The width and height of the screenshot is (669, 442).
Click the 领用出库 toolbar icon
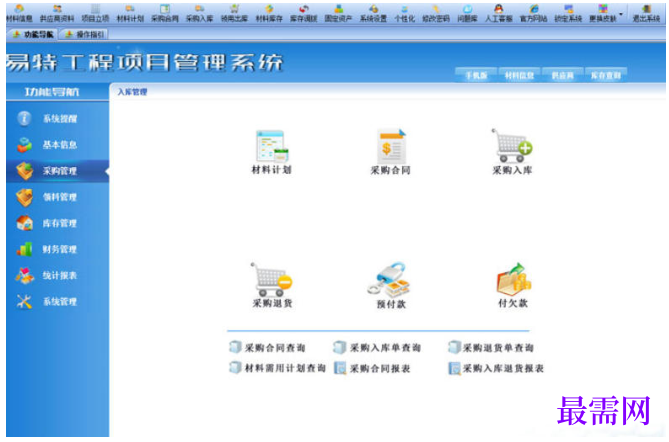click(234, 13)
